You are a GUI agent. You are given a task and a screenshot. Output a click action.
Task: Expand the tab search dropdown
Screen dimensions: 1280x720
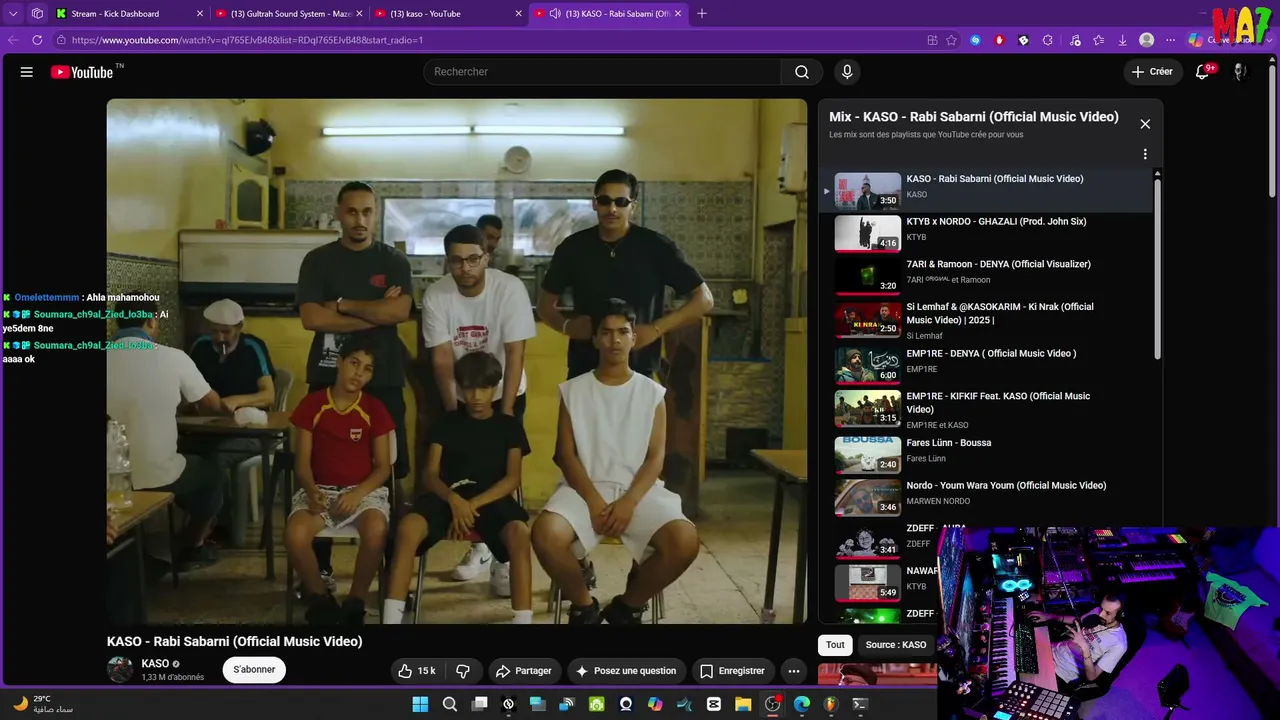13,14
